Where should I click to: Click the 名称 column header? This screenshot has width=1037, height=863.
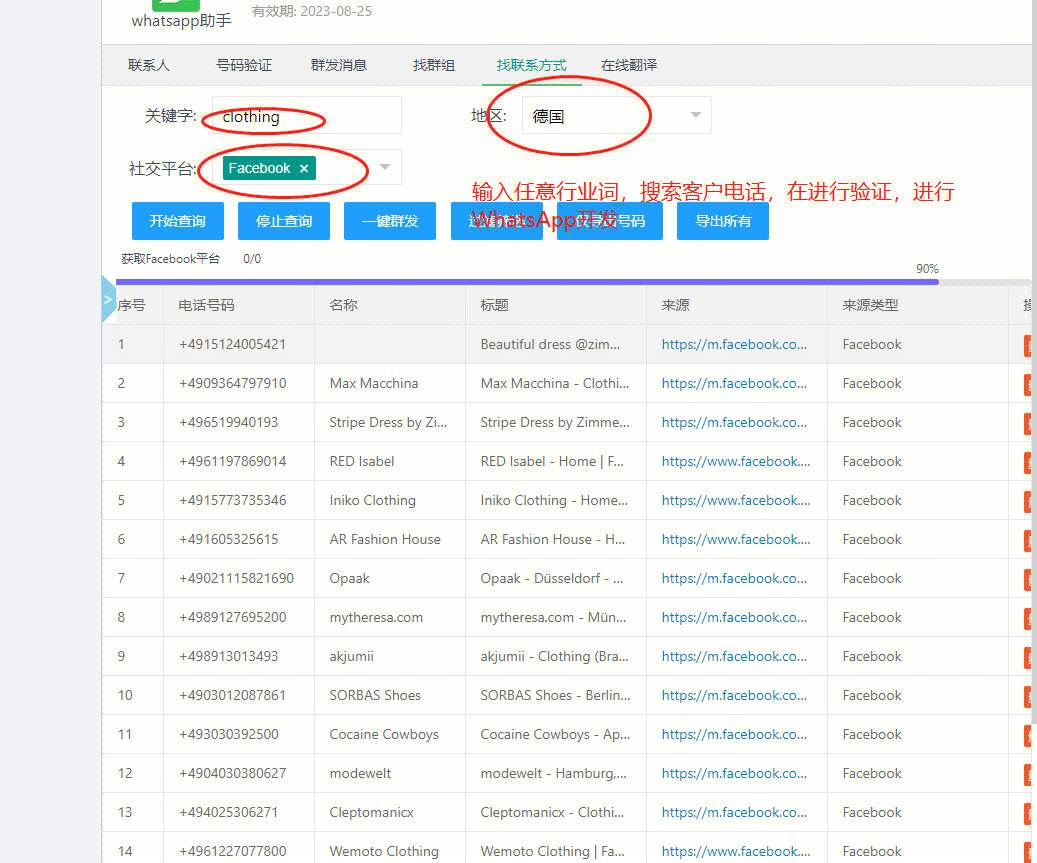[x=343, y=305]
